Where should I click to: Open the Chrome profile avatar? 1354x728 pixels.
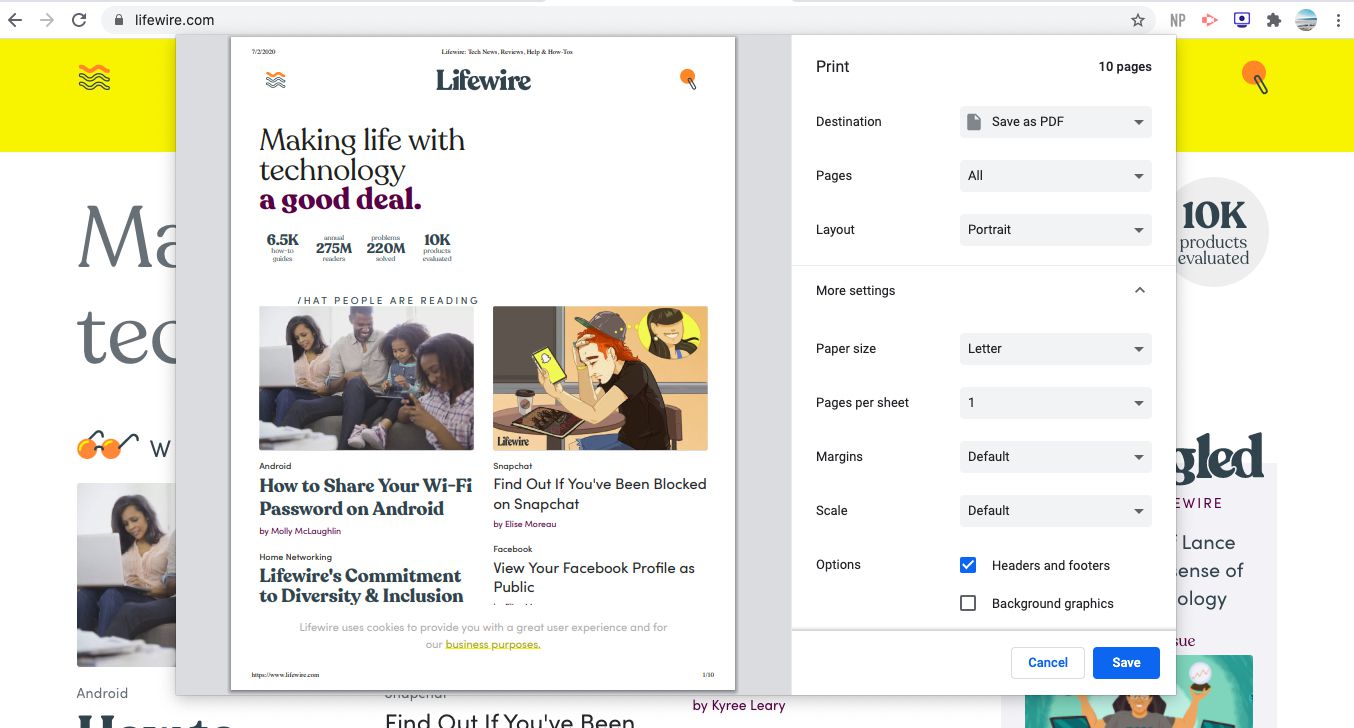coord(1306,20)
